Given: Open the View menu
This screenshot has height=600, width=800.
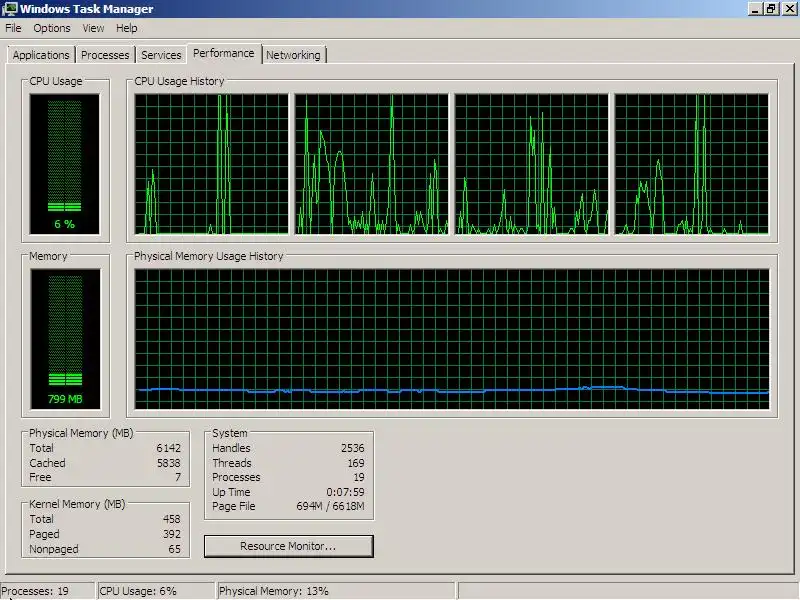Looking at the screenshot, I should point(93,28).
